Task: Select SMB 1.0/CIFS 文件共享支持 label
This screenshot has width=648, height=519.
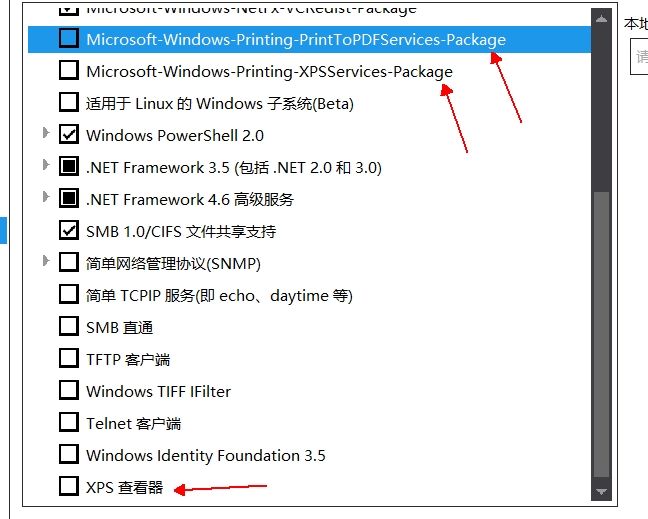Action: coord(181,232)
